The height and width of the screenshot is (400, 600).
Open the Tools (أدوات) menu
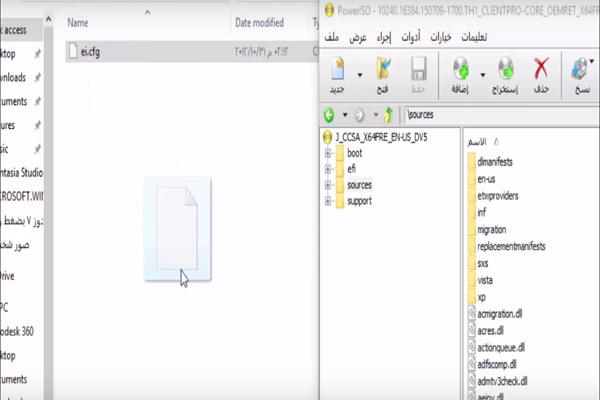coord(411,37)
